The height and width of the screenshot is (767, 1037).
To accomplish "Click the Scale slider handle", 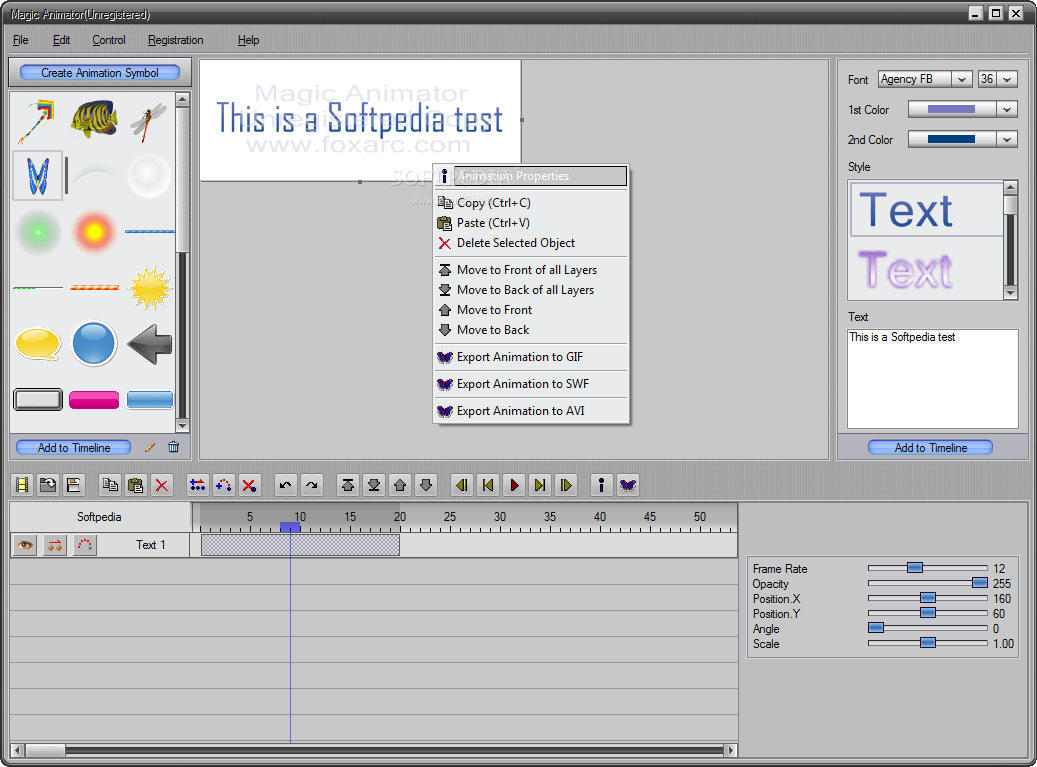I will tap(928, 643).
